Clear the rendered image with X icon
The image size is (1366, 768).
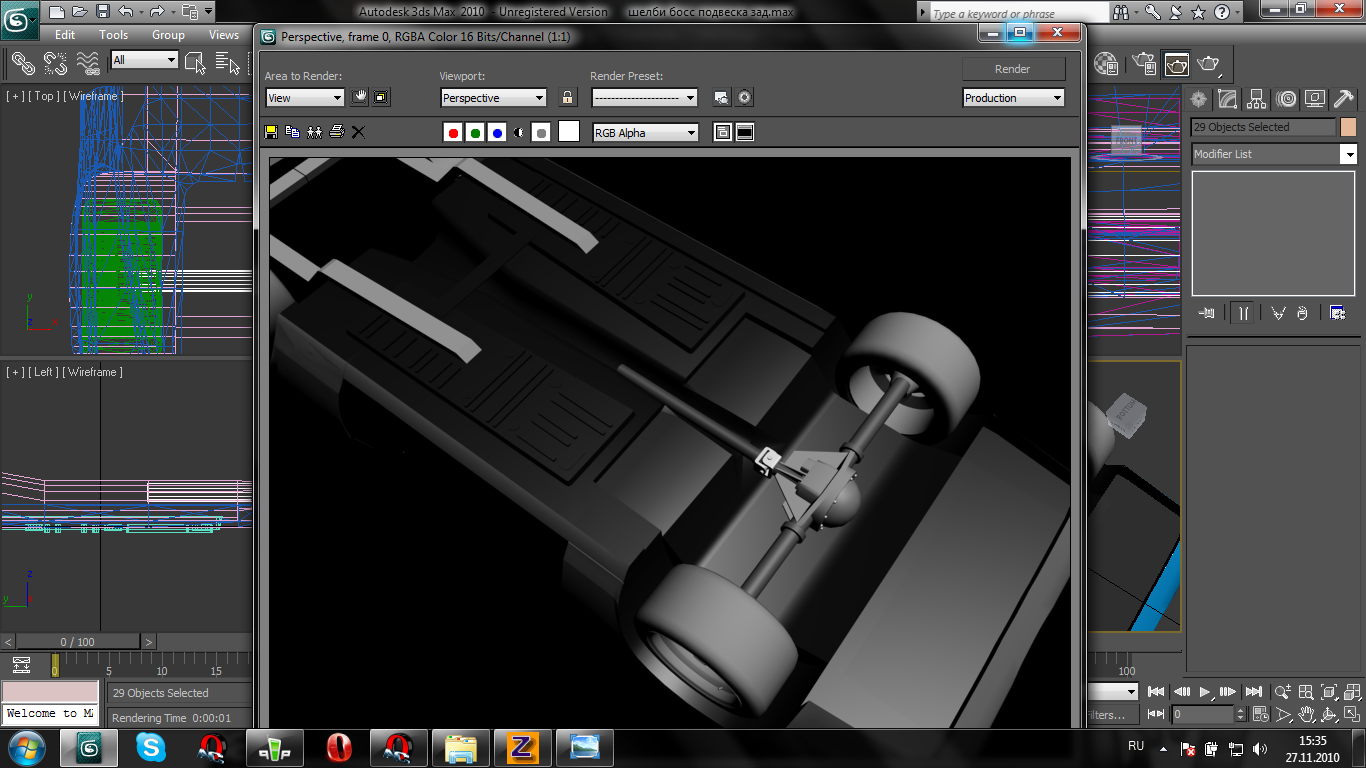(359, 132)
